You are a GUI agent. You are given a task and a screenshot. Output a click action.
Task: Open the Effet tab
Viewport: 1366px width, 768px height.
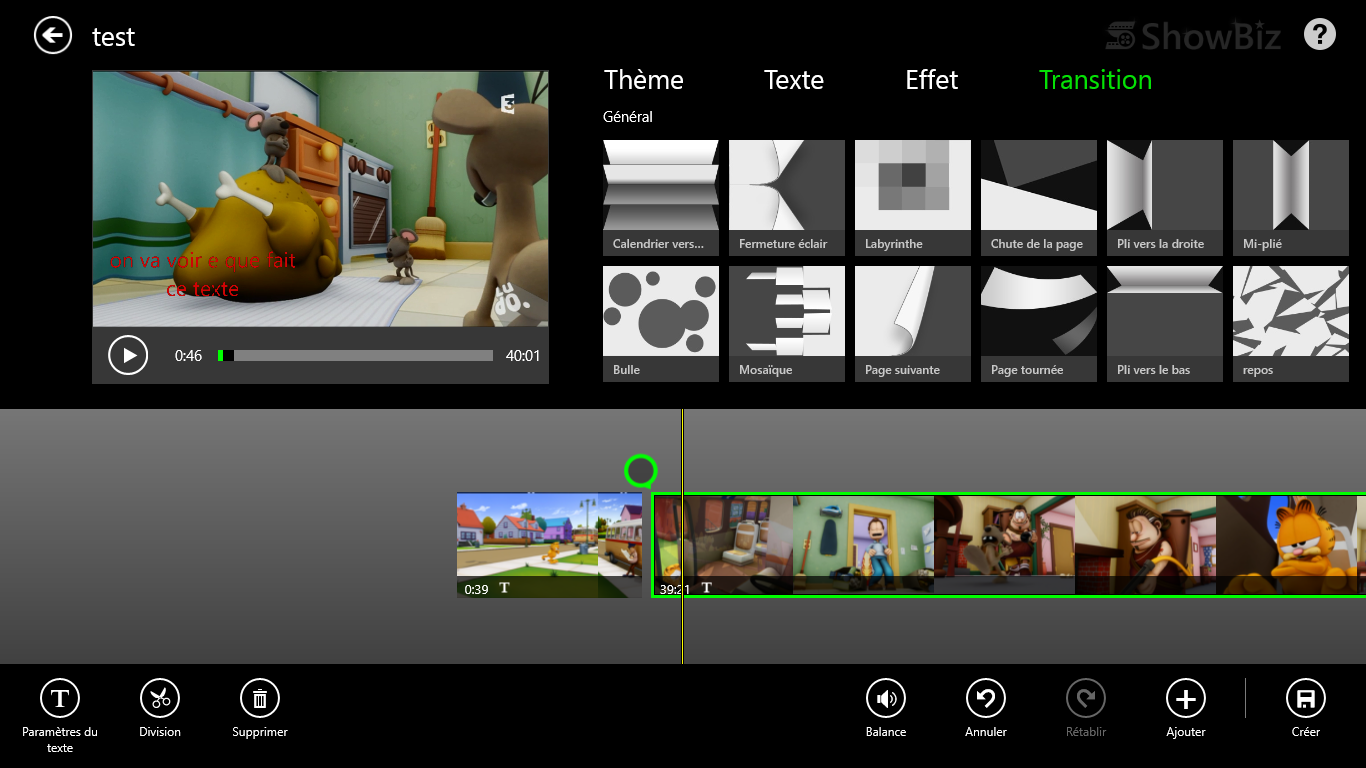click(932, 80)
